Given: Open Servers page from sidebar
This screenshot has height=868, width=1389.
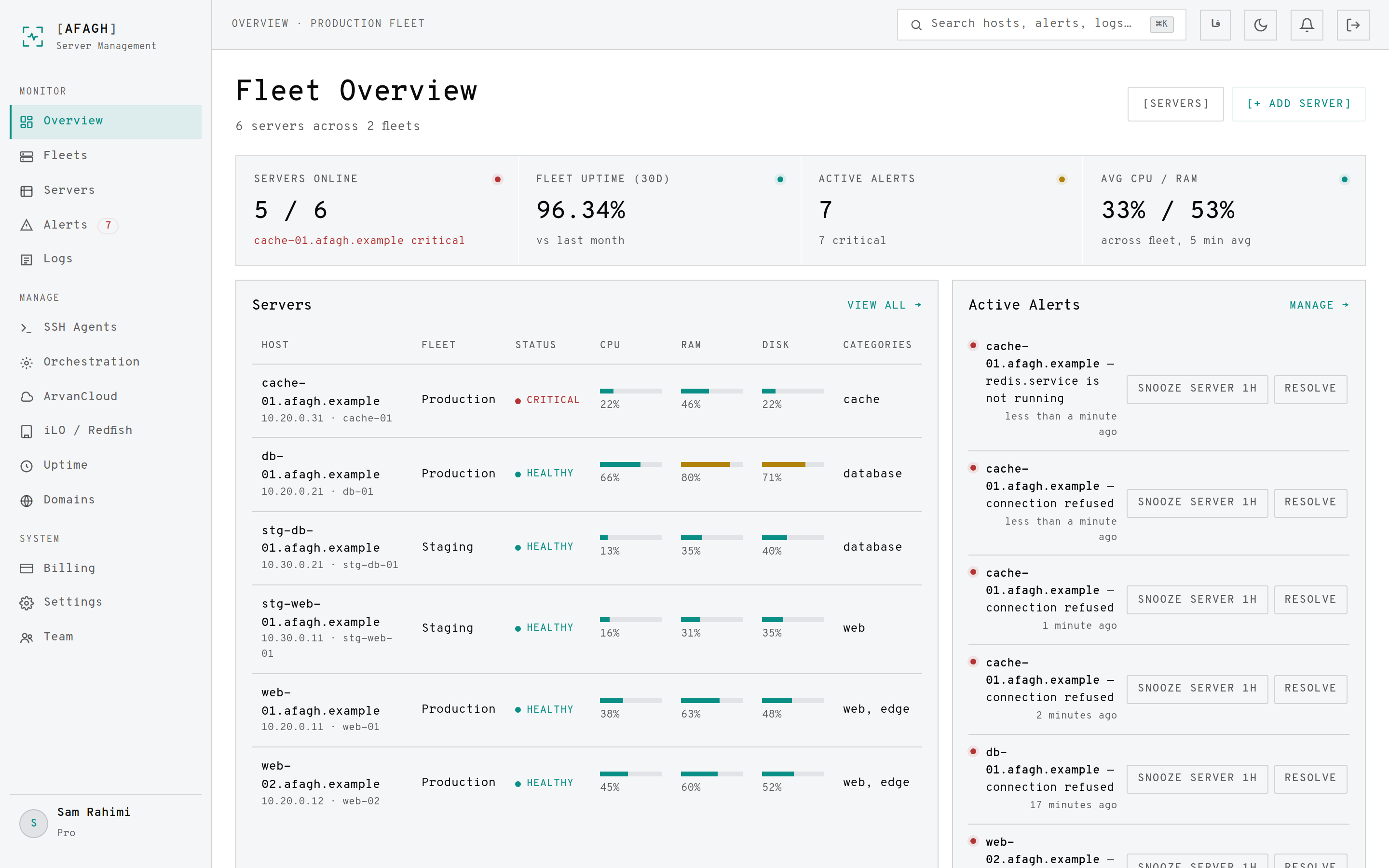Looking at the screenshot, I should point(106,190).
